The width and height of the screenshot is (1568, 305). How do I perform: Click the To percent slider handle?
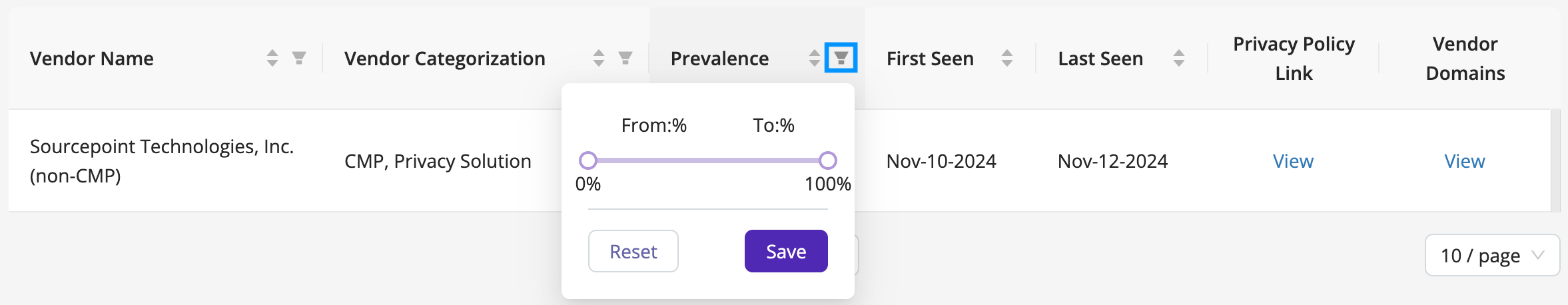[x=828, y=160]
